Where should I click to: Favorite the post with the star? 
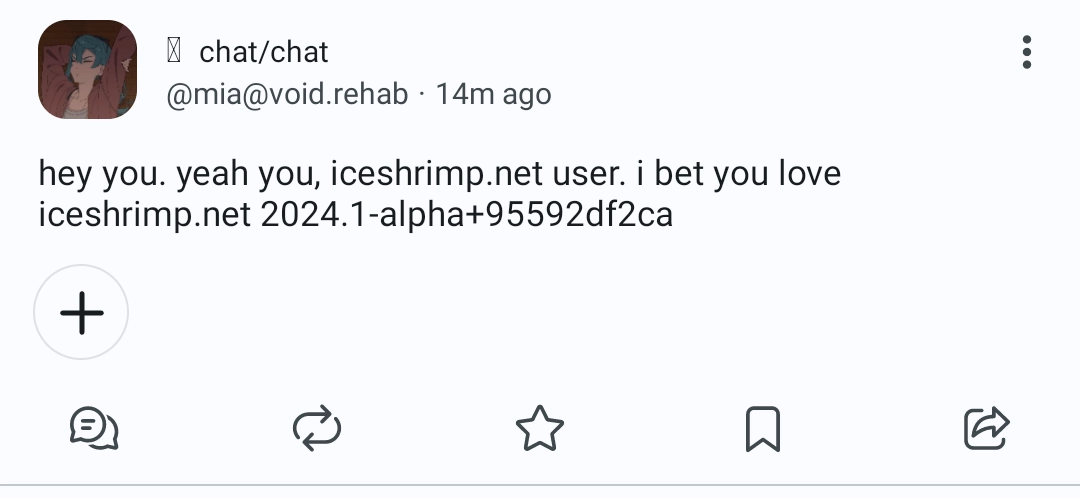pyautogui.click(x=540, y=429)
